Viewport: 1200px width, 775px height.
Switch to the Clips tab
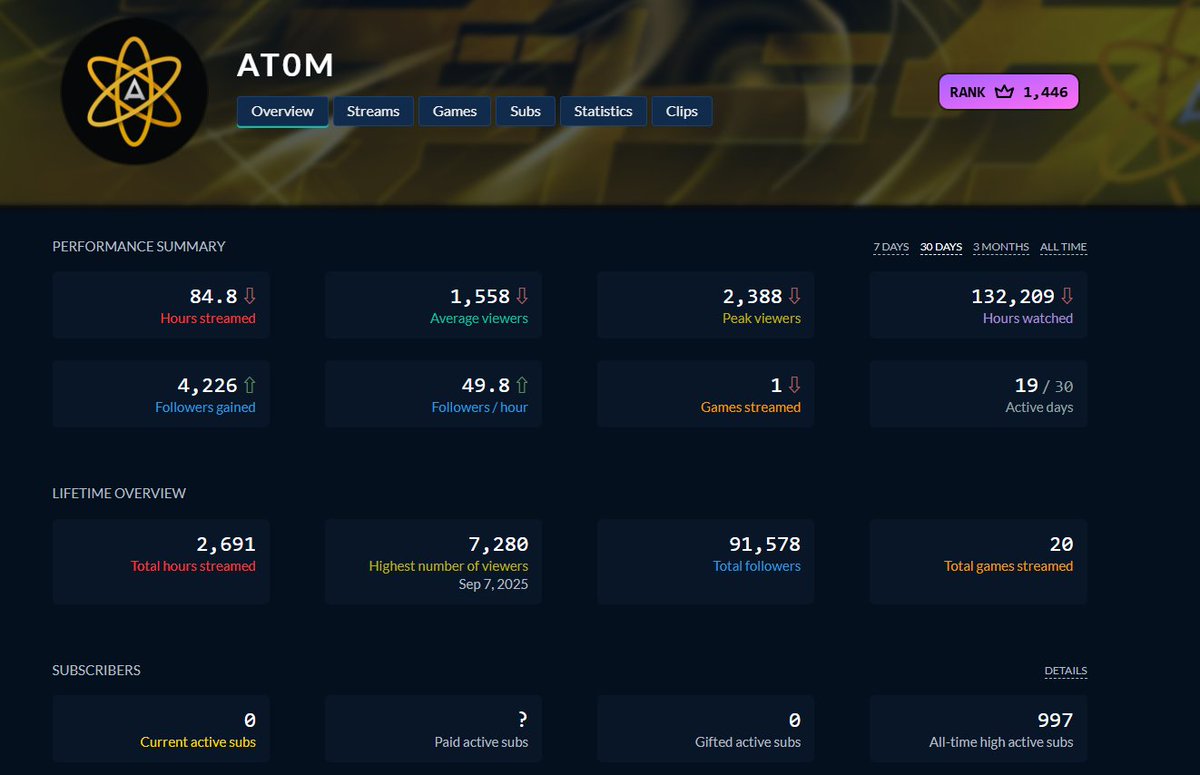(682, 111)
